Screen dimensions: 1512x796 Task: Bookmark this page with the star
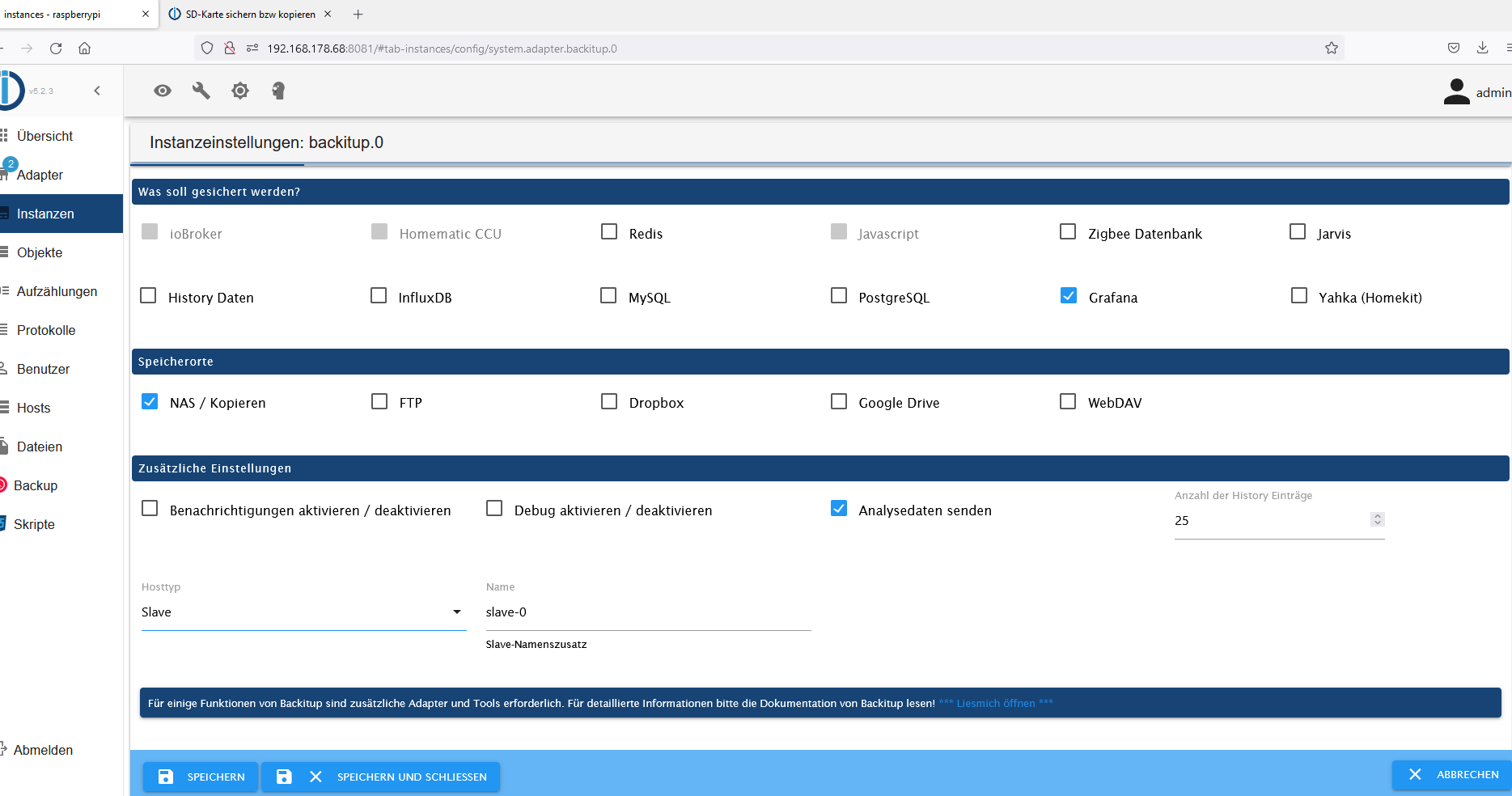(1332, 49)
